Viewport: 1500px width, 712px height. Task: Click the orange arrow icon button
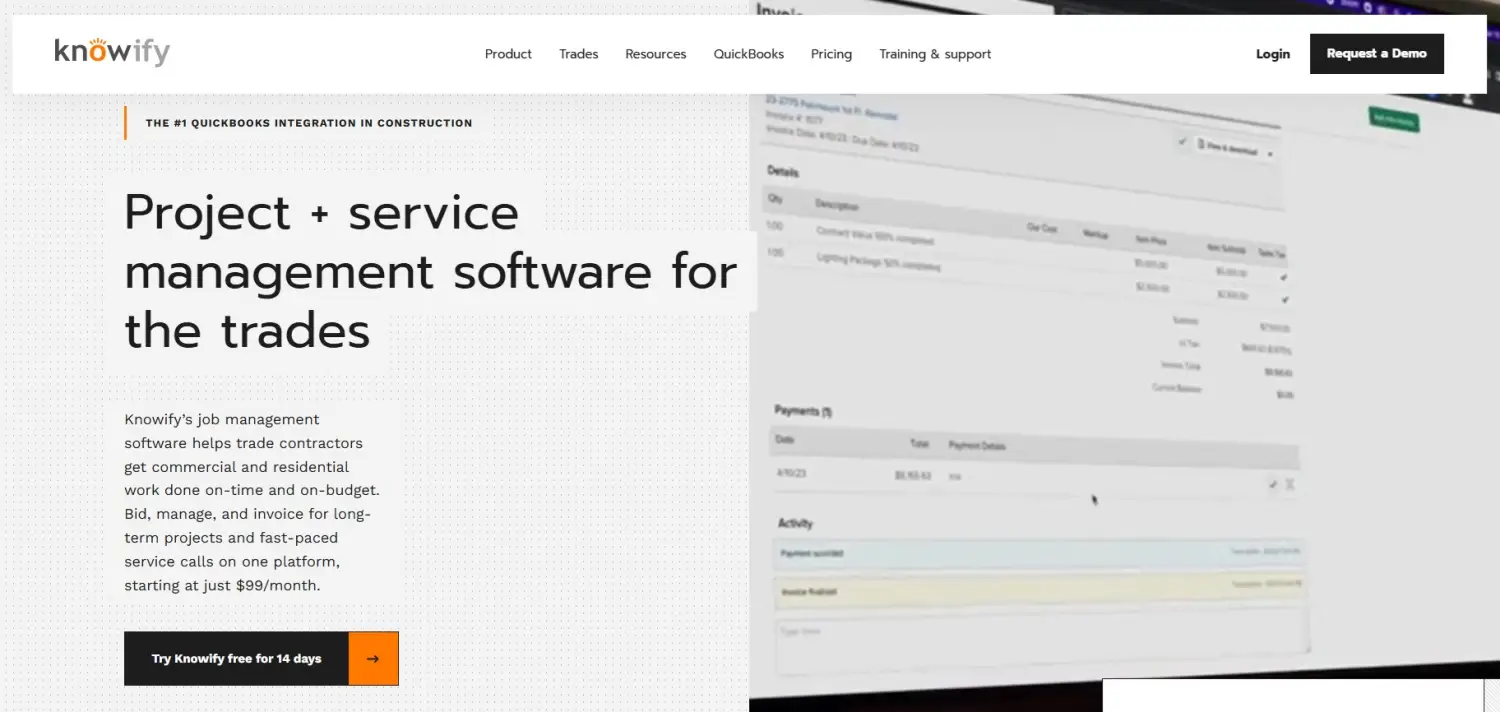click(373, 658)
